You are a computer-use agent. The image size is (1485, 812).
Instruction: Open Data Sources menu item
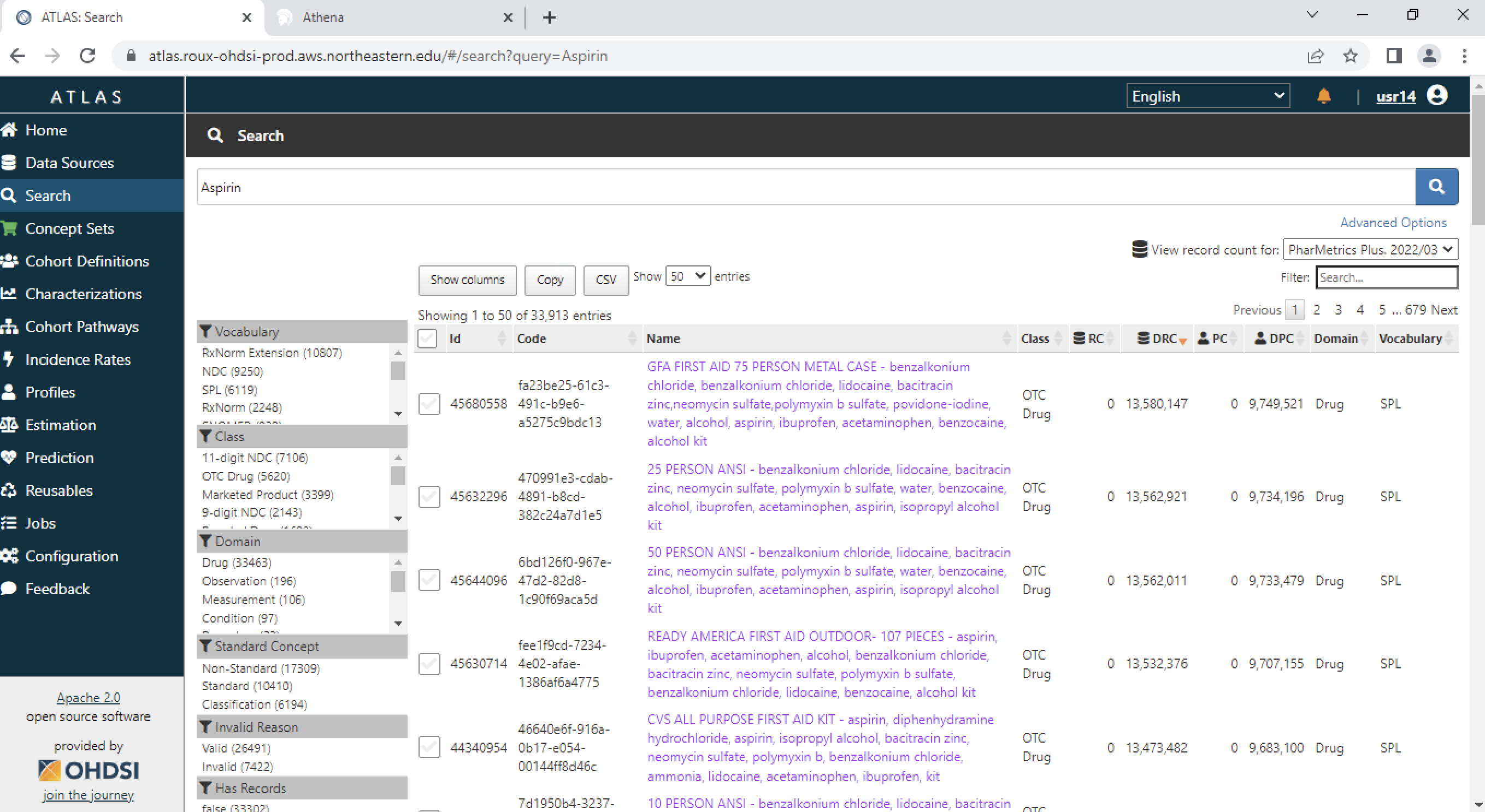pos(69,163)
